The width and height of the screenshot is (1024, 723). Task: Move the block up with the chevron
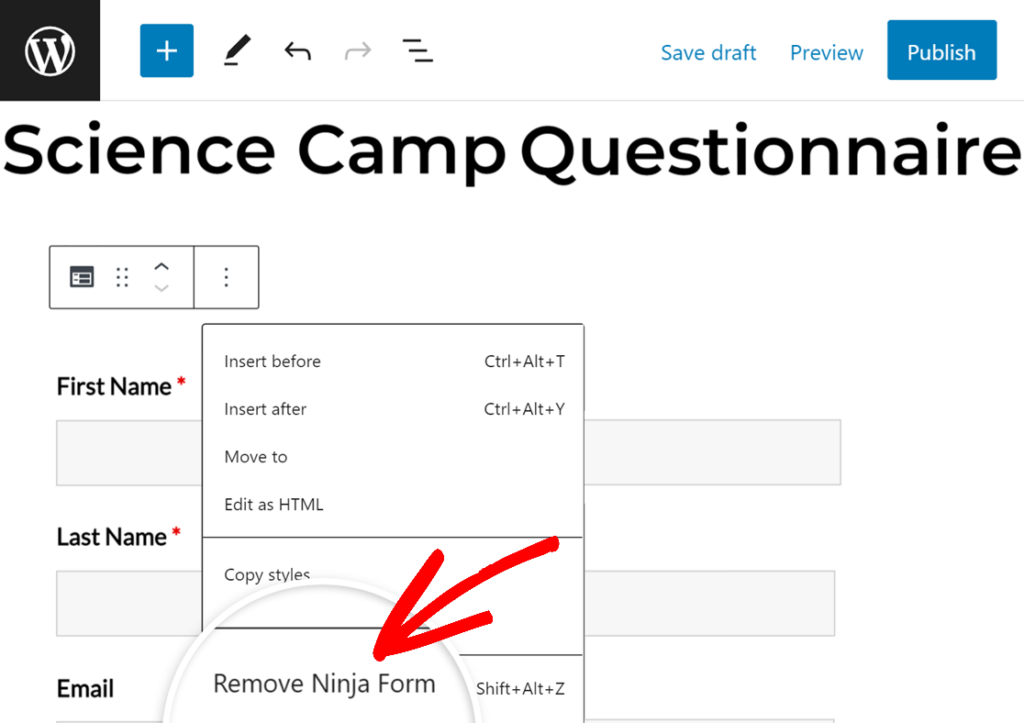tap(161, 268)
